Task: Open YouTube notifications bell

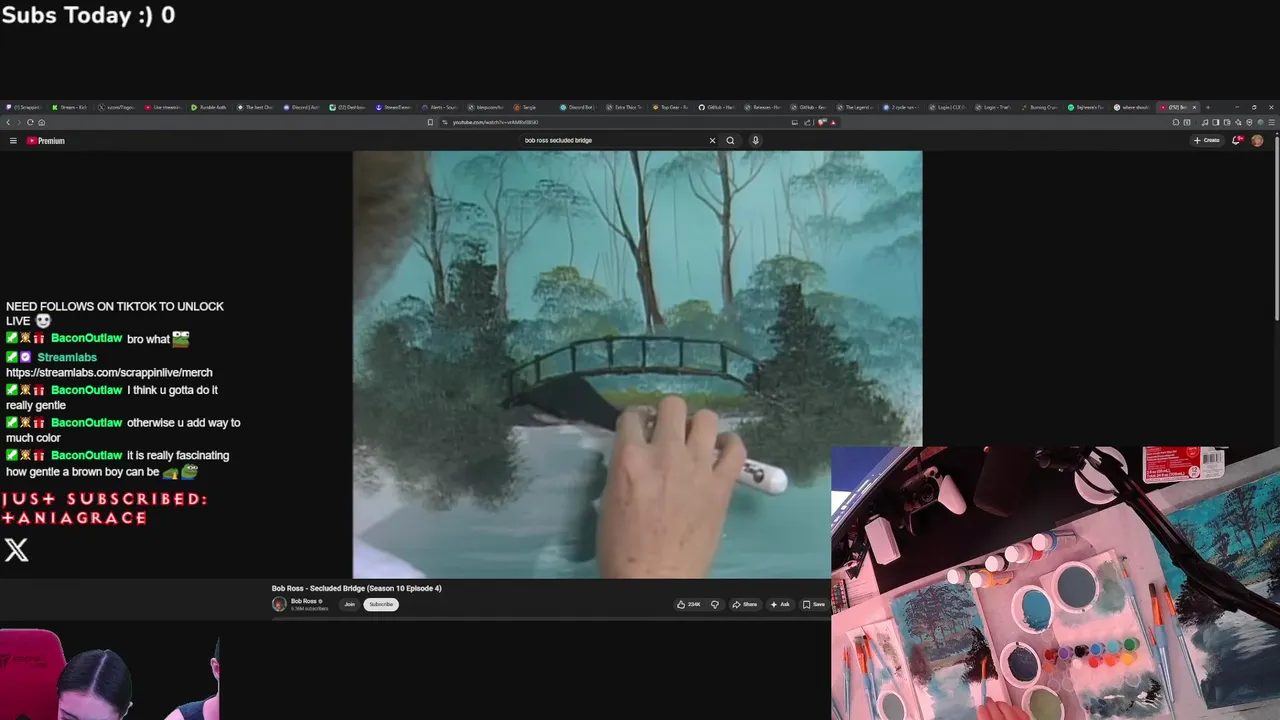Action: point(1237,141)
